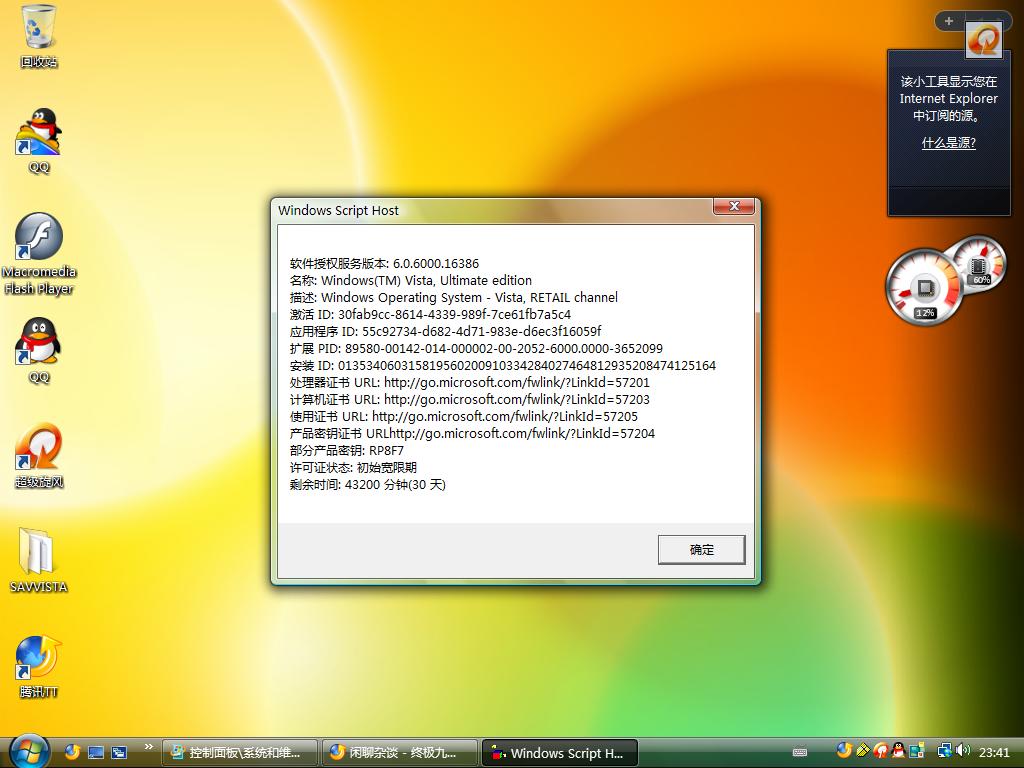Click the Switch Between Windows quick launch icon
The height and width of the screenshot is (768, 1024).
tap(119, 752)
